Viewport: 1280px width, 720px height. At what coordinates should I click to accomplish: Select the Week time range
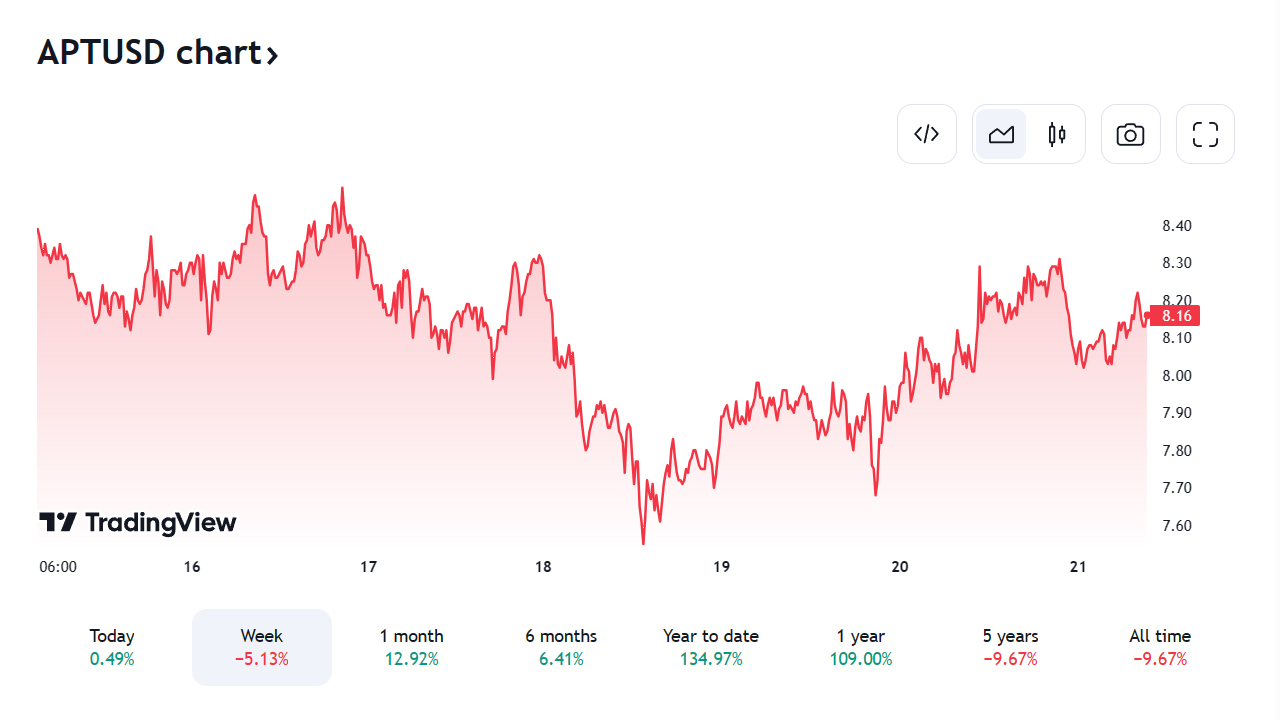[262, 647]
